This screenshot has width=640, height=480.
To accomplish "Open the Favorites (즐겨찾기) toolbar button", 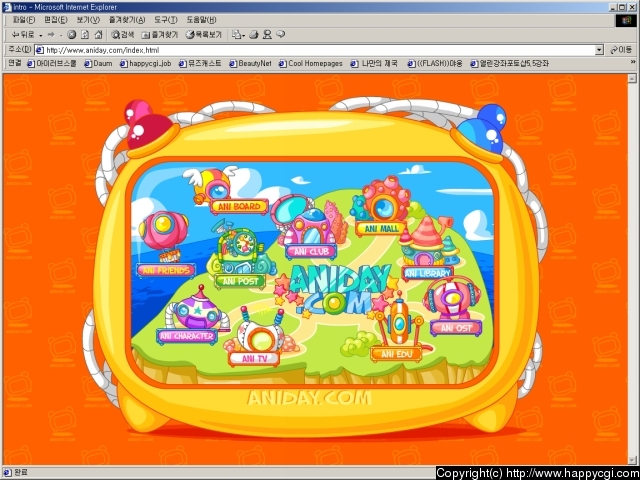I will click(x=160, y=35).
